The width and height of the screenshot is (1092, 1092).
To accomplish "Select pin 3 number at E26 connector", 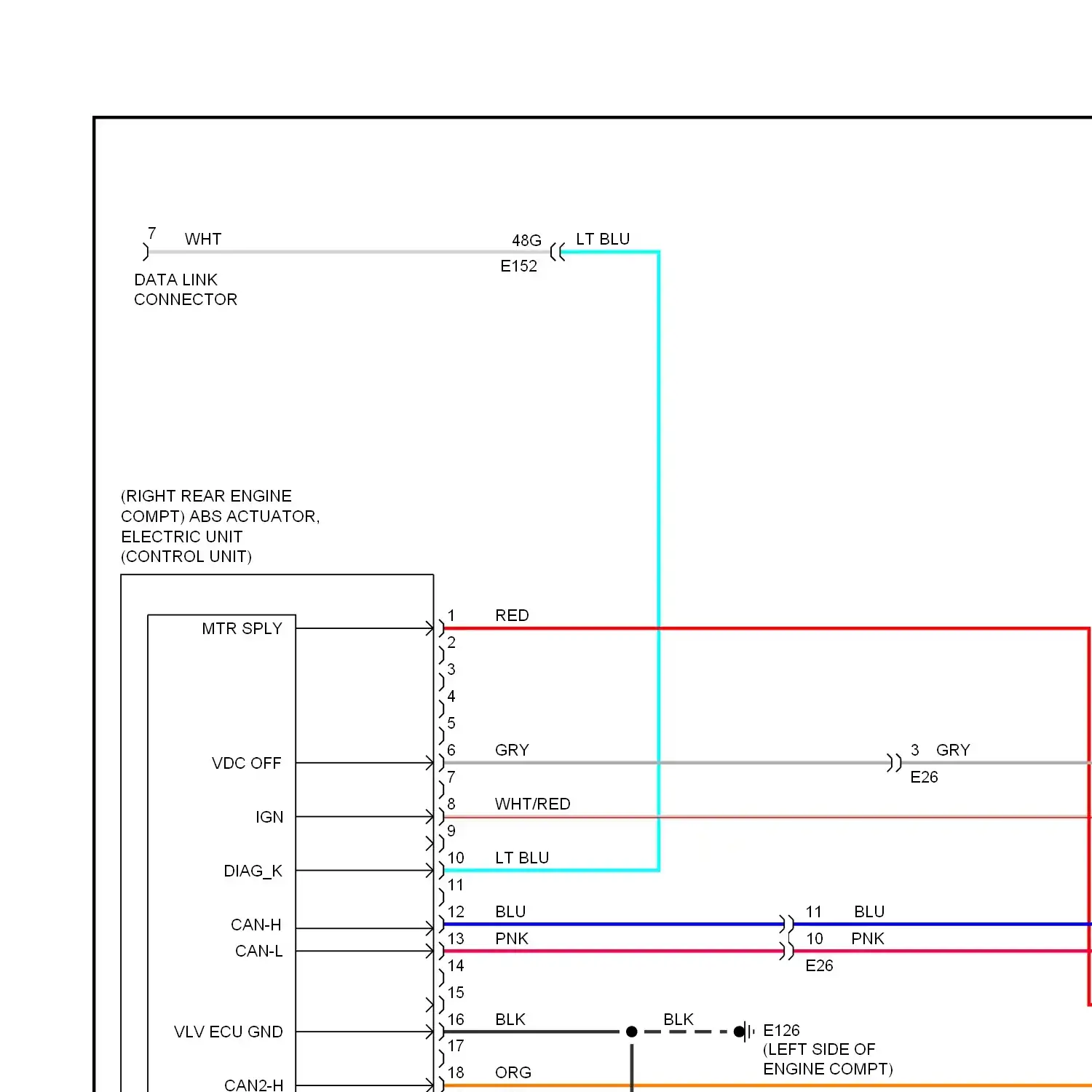I will pos(915,751).
